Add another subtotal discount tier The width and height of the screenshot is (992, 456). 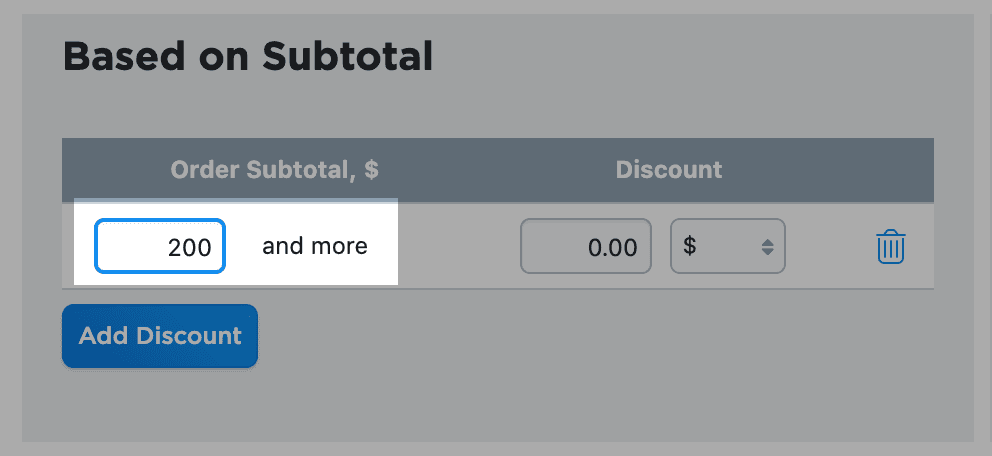(160, 336)
